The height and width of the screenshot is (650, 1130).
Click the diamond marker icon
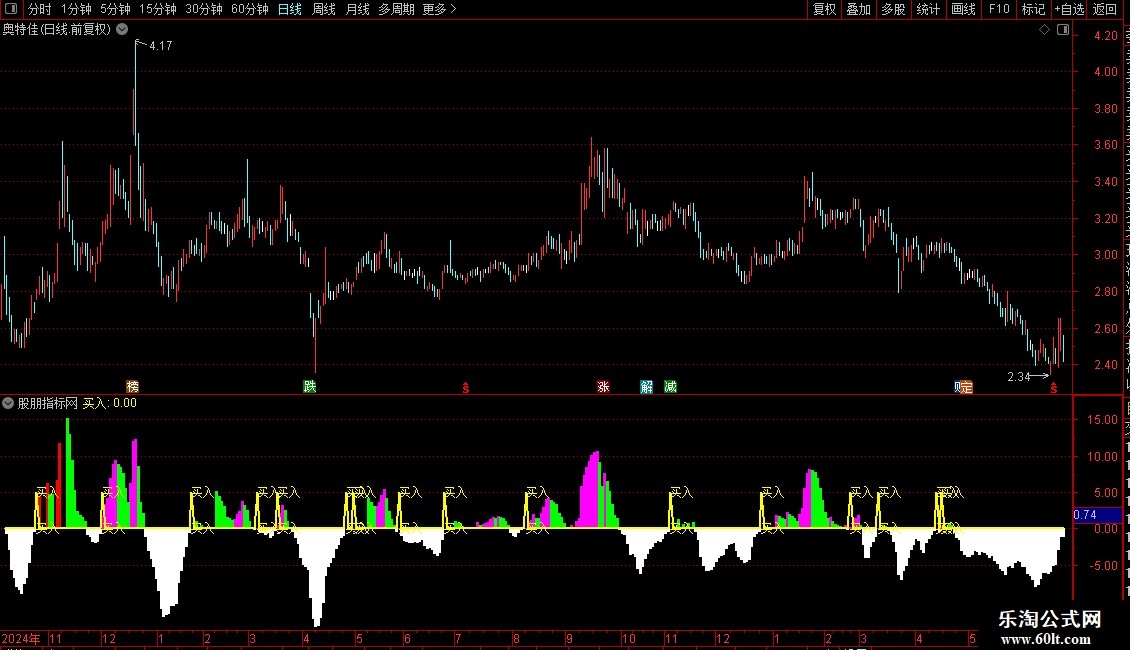[x=1044, y=30]
